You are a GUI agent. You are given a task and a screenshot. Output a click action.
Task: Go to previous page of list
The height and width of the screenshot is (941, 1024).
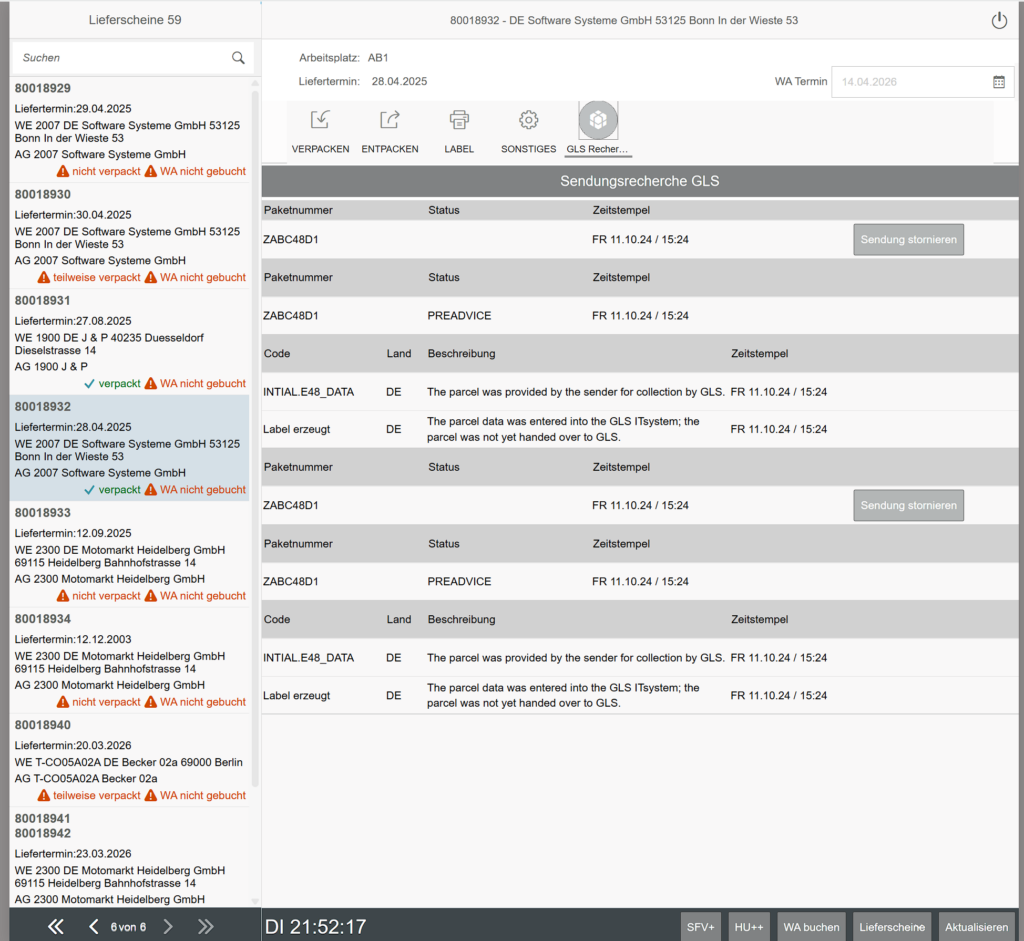tap(93, 927)
